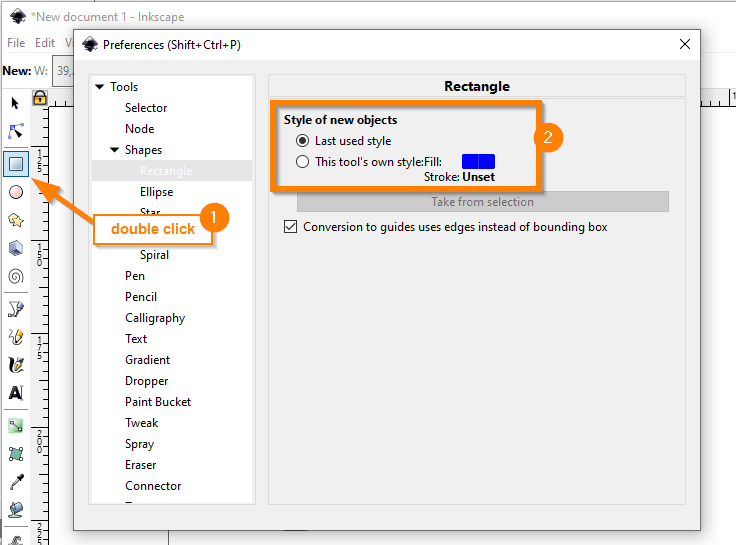Close the Preferences dialog
Viewport: 736px width, 545px height.
[685, 44]
